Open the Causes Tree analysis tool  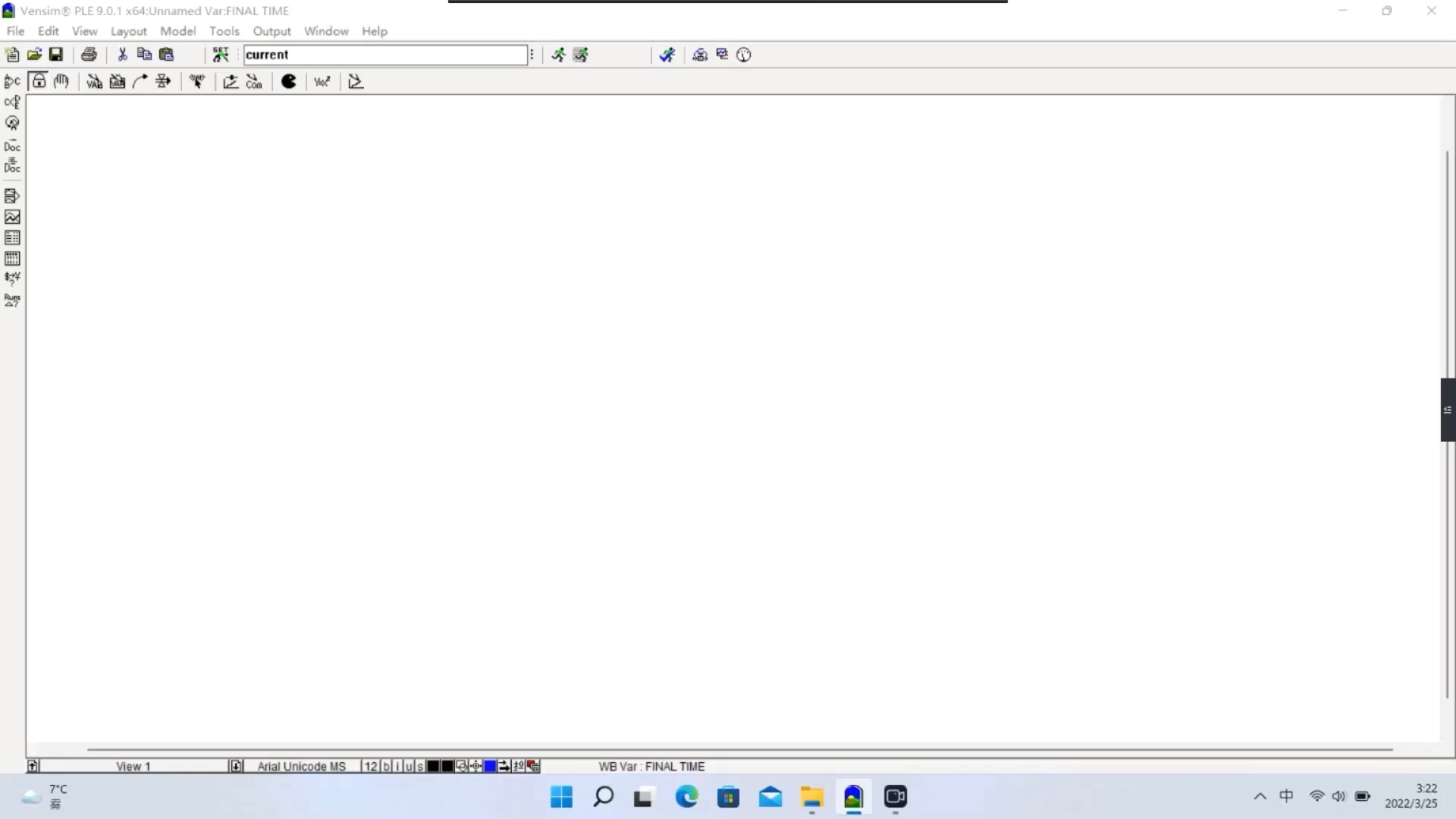(x=12, y=81)
